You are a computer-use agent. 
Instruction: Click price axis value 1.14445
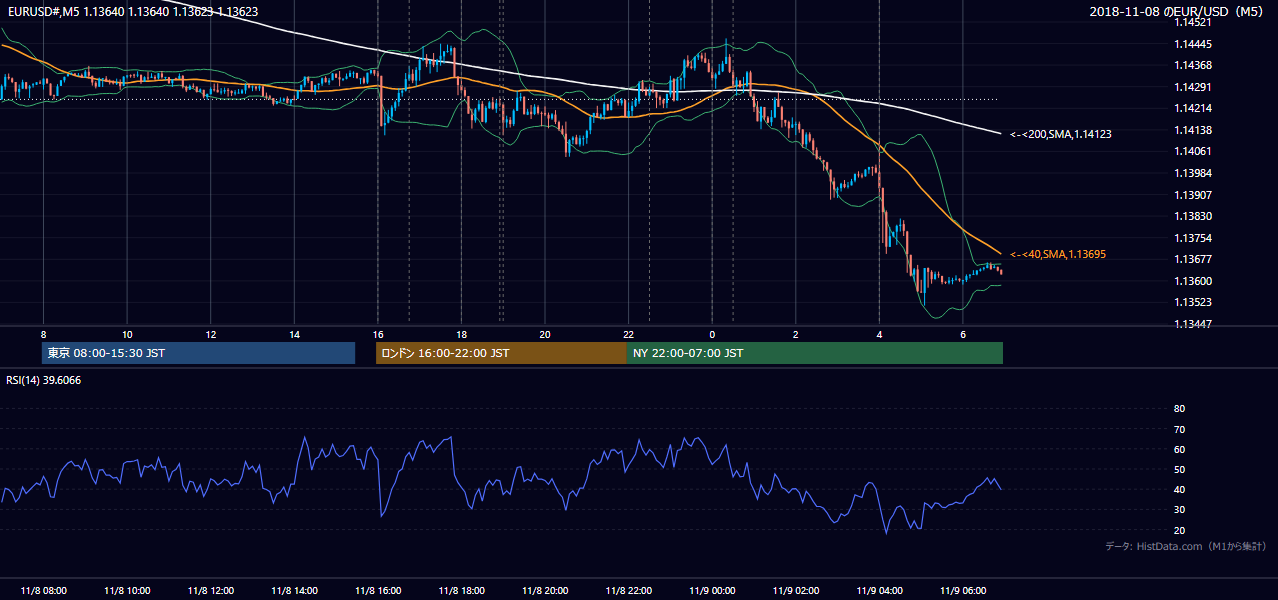point(1192,44)
